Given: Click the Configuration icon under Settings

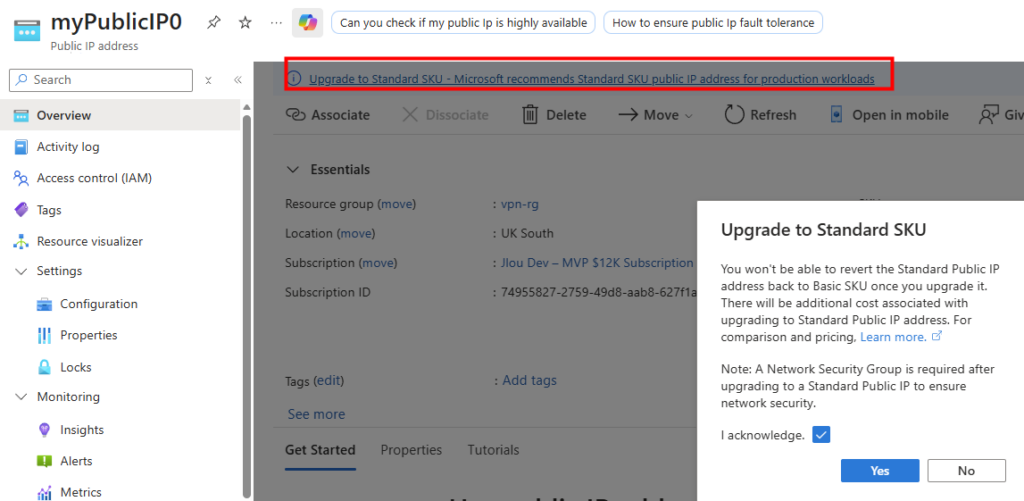Looking at the screenshot, I should (x=44, y=304).
